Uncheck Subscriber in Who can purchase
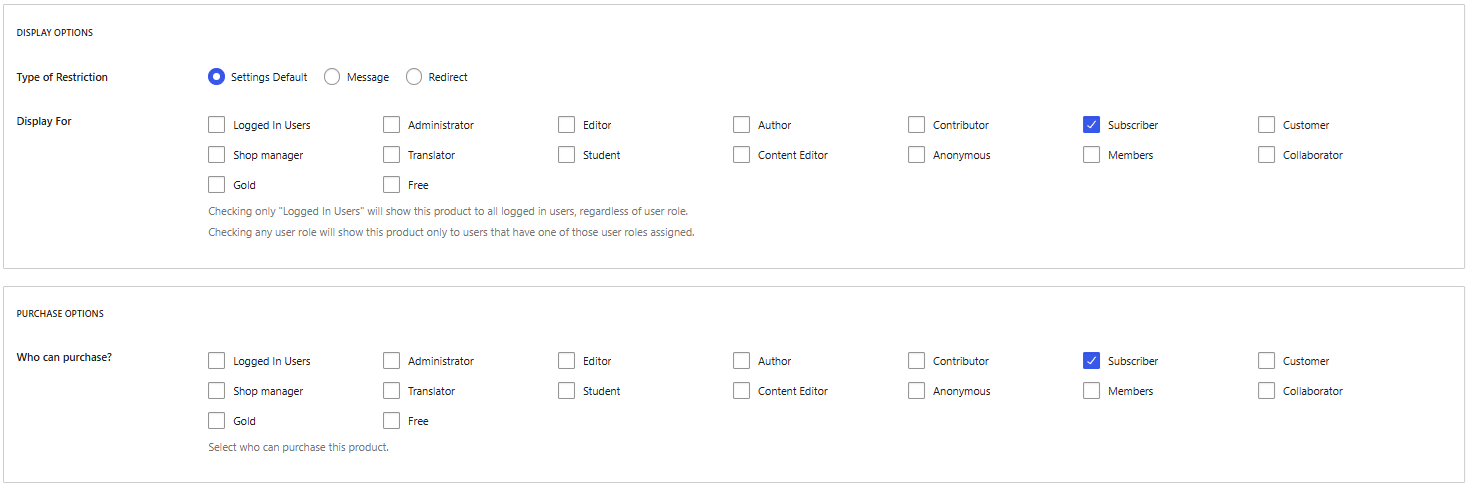 pyautogui.click(x=1091, y=361)
